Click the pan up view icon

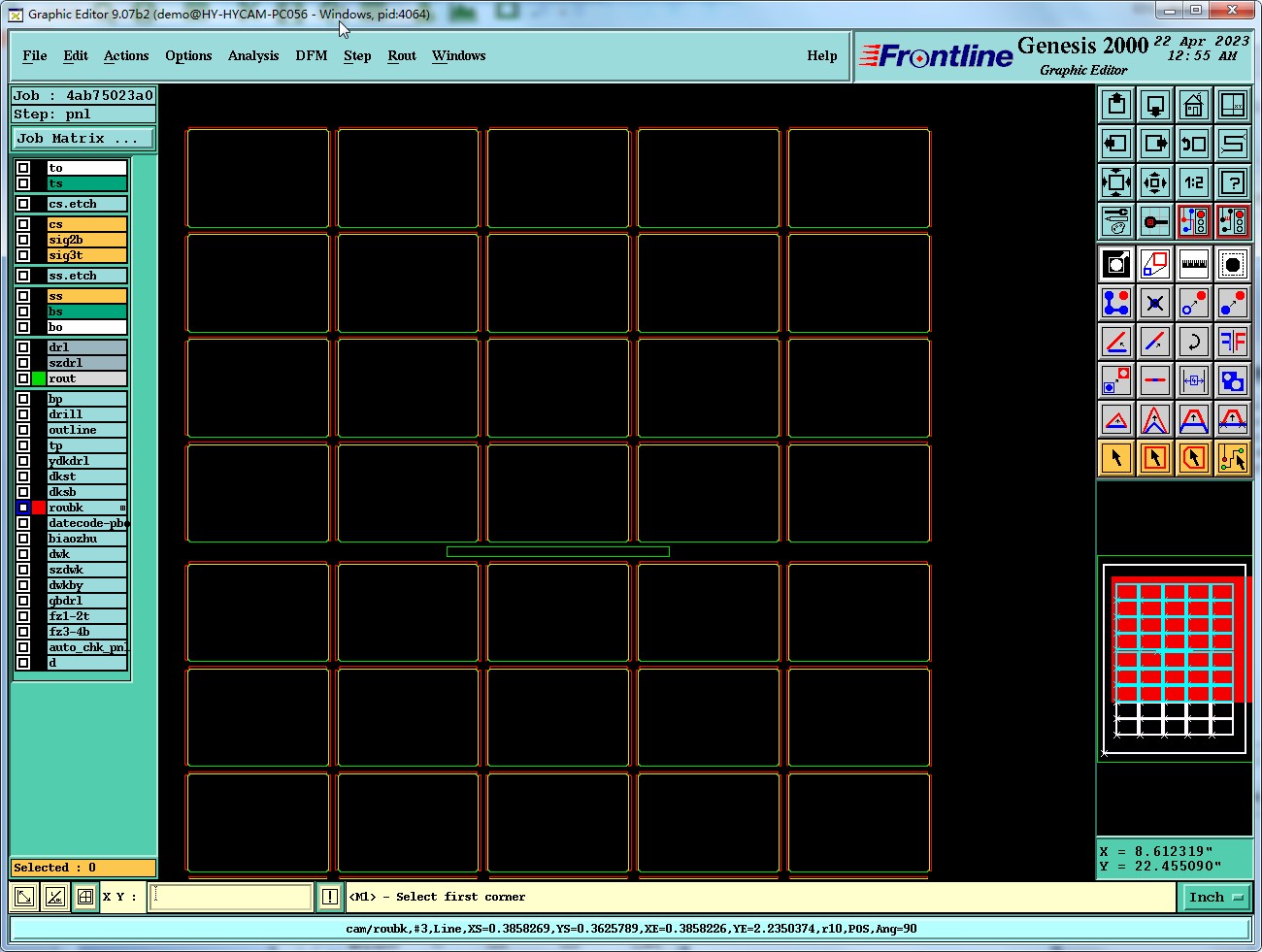coord(1116,105)
